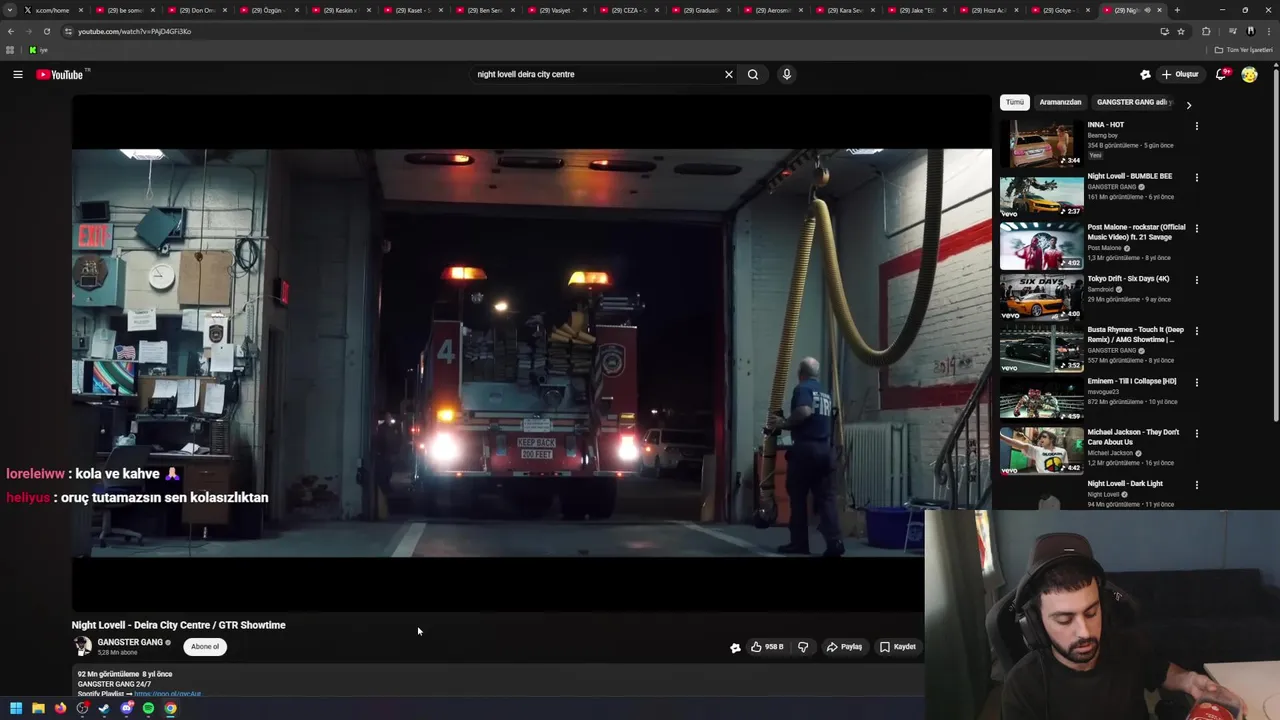Close the (29) CEZA tab
This screenshot has width=1280, height=720.
click(656, 10)
